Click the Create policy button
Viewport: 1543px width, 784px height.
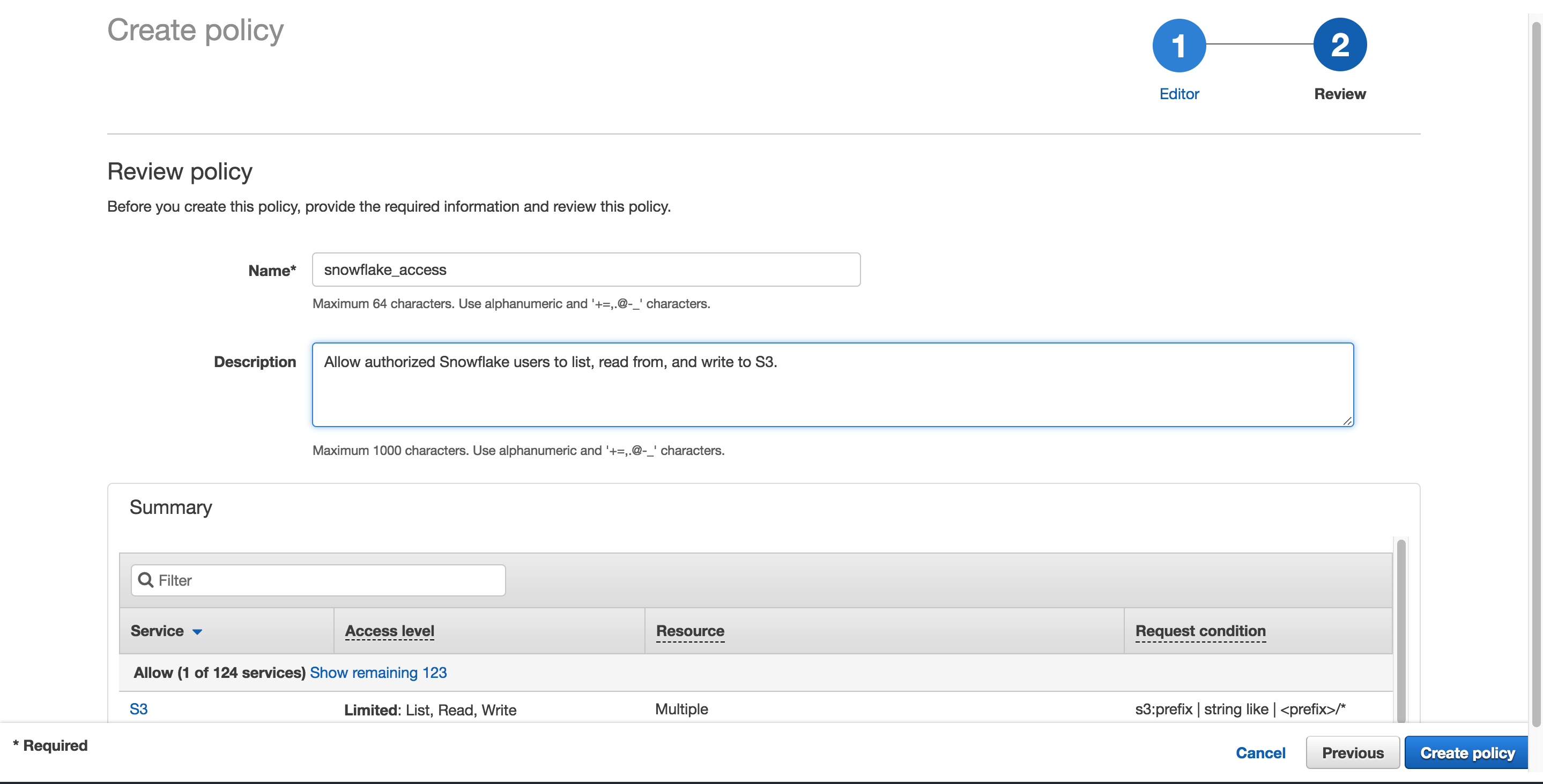[x=1466, y=752]
